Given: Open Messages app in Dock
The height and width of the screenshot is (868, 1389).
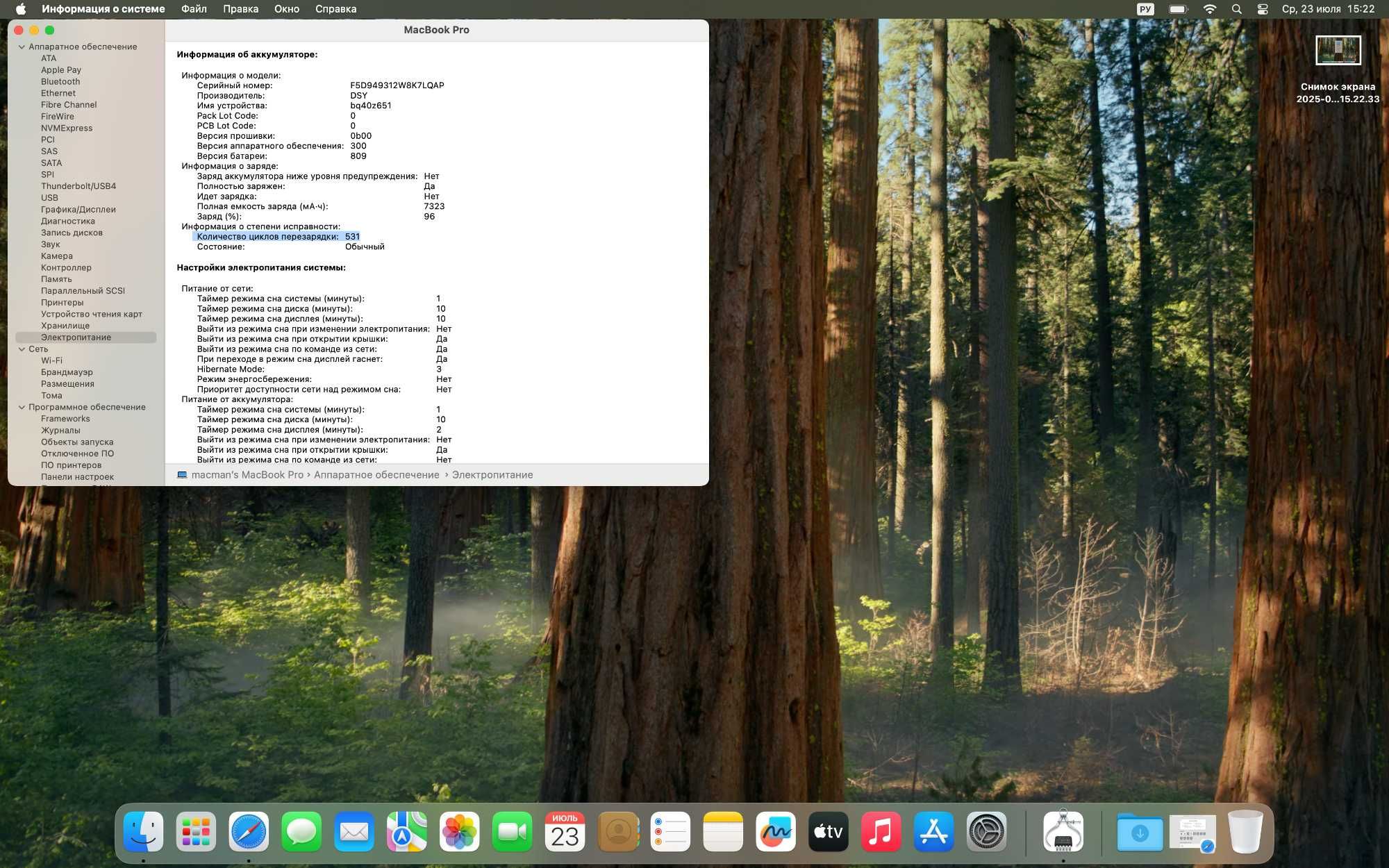Looking at the screenshot, I should (x=301, y=831).
